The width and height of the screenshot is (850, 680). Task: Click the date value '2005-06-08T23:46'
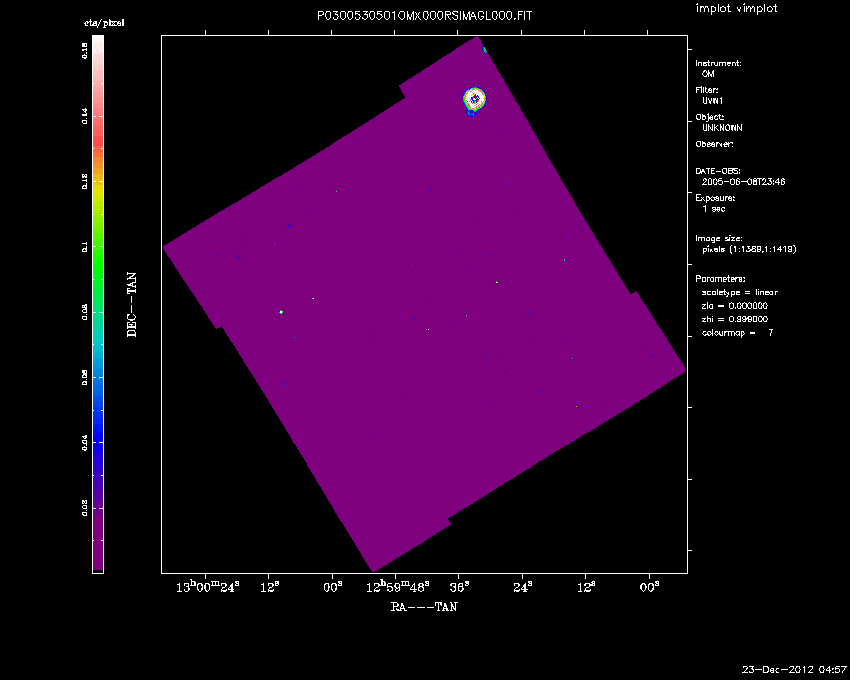[743, 182]
